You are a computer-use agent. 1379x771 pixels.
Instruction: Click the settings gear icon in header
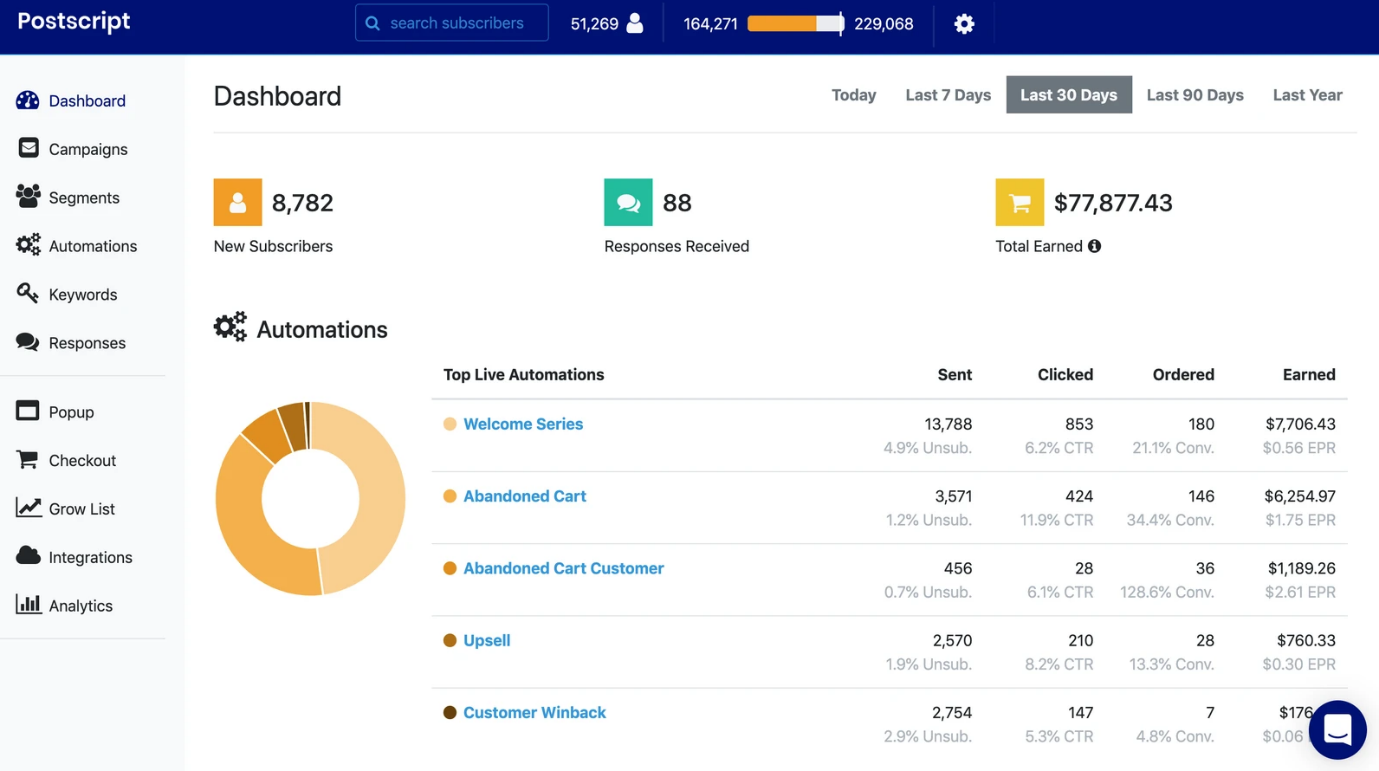(964, 24)
